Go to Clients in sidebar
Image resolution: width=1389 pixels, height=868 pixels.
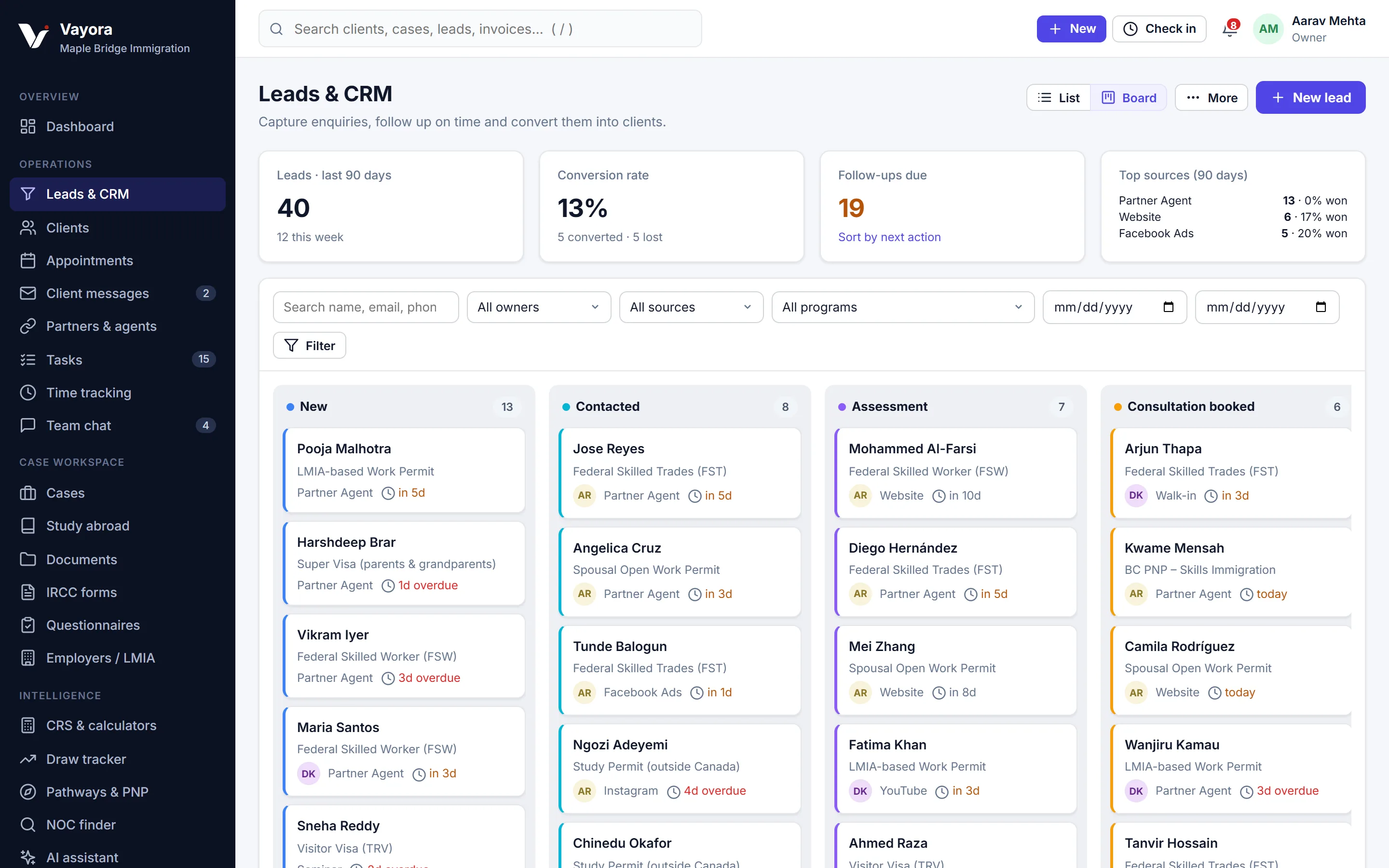(x=118, y=227)
